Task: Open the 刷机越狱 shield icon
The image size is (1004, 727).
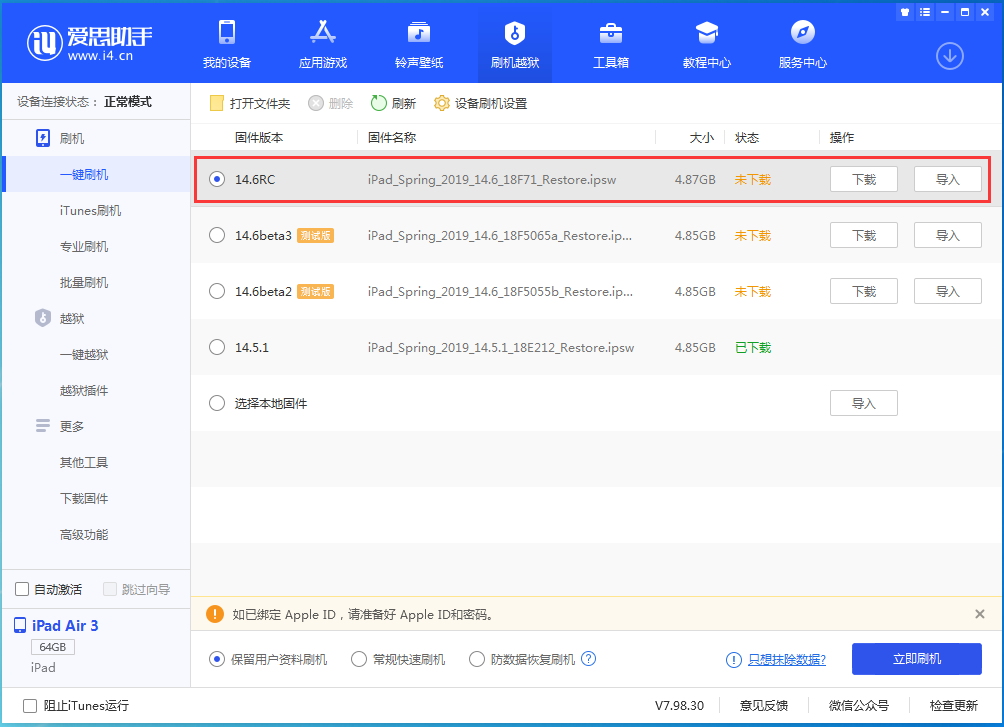Action: [x=515, y=33]
